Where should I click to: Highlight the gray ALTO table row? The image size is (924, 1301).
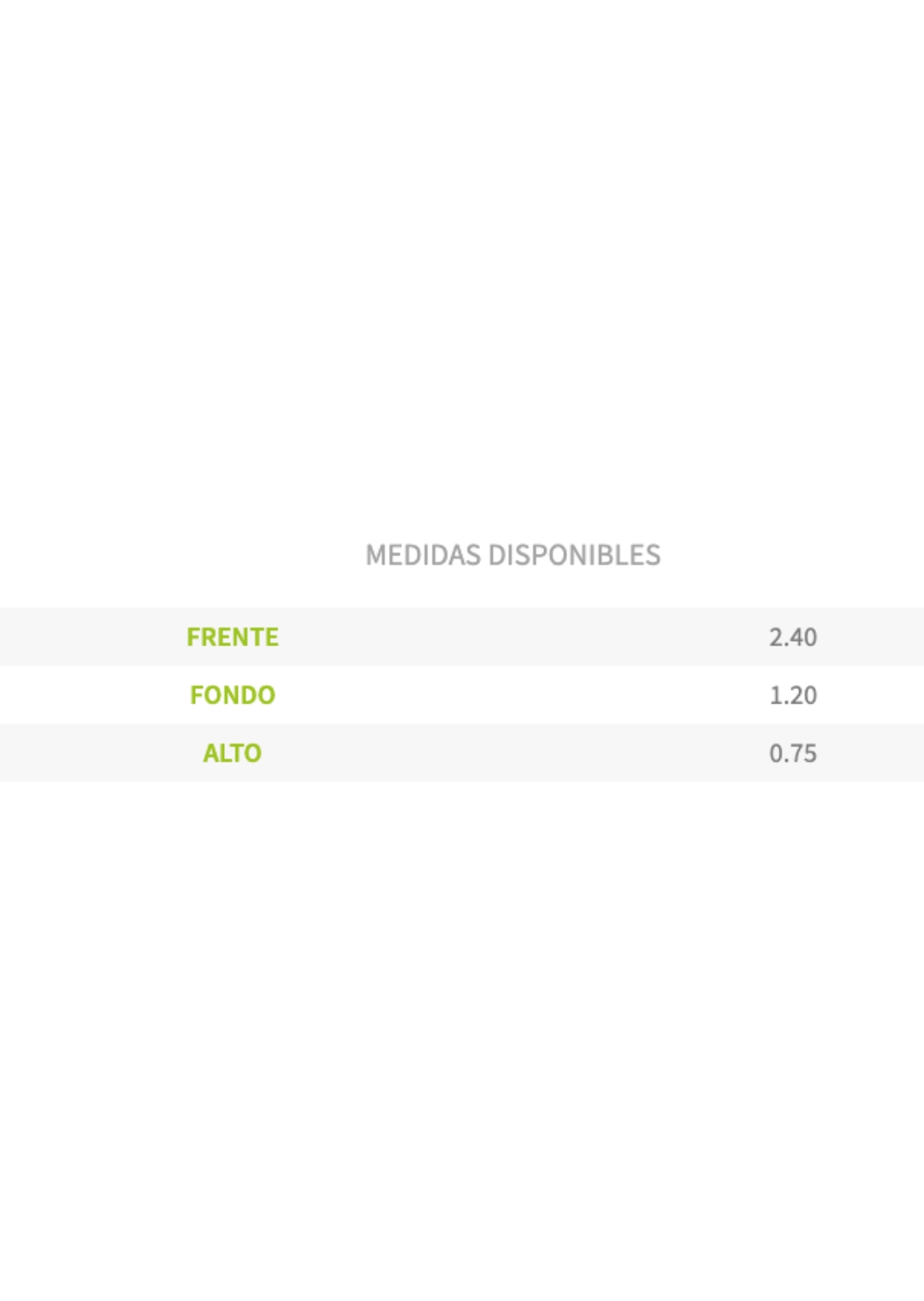tap(513, 753)
